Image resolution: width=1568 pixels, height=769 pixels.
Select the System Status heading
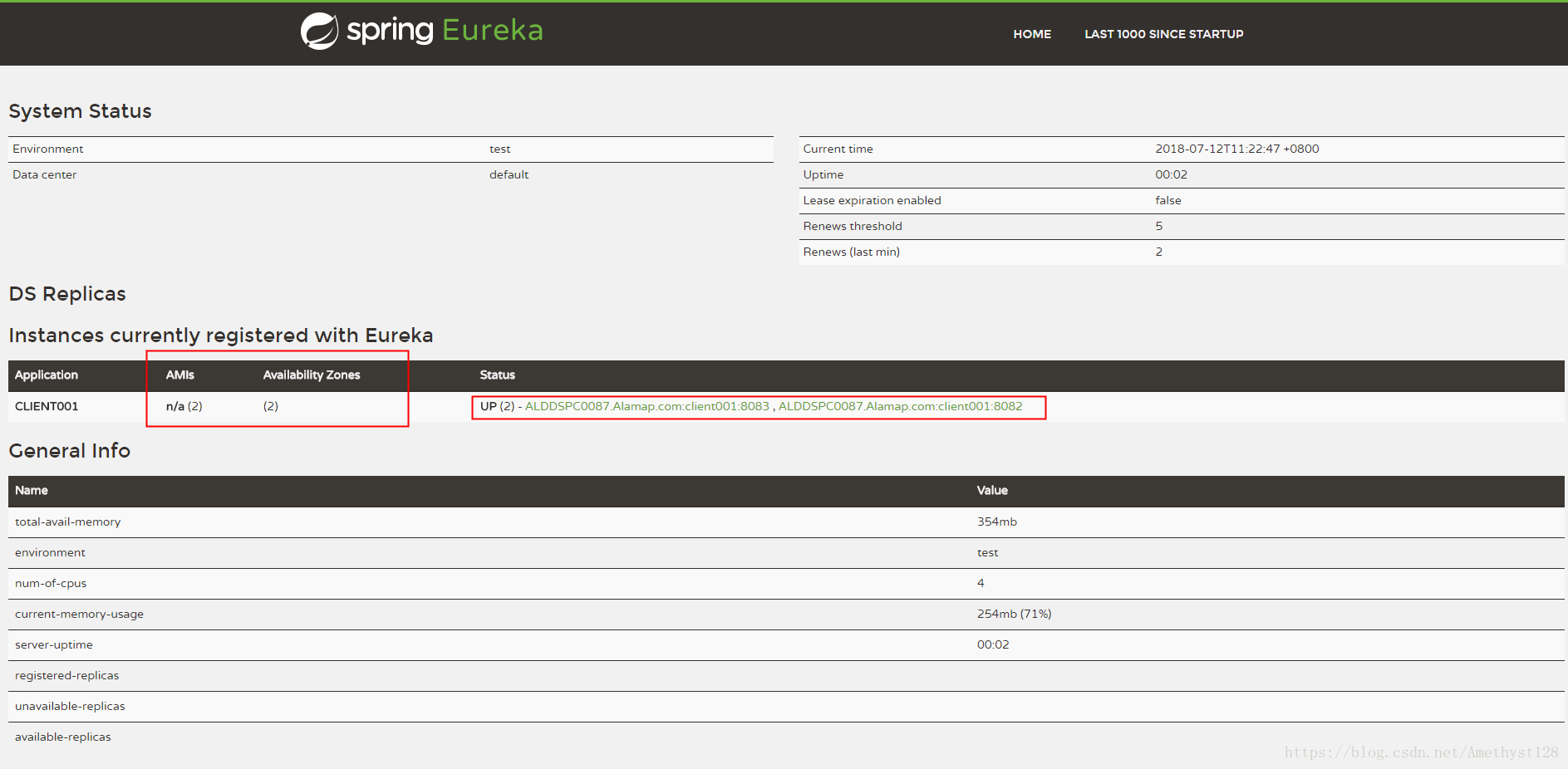80,111
